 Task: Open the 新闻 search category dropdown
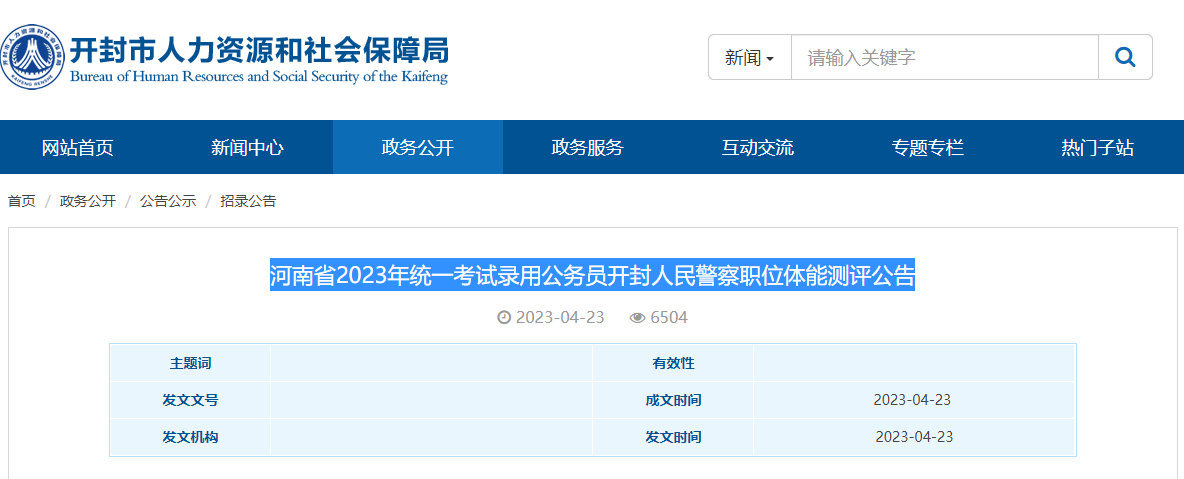749,58
